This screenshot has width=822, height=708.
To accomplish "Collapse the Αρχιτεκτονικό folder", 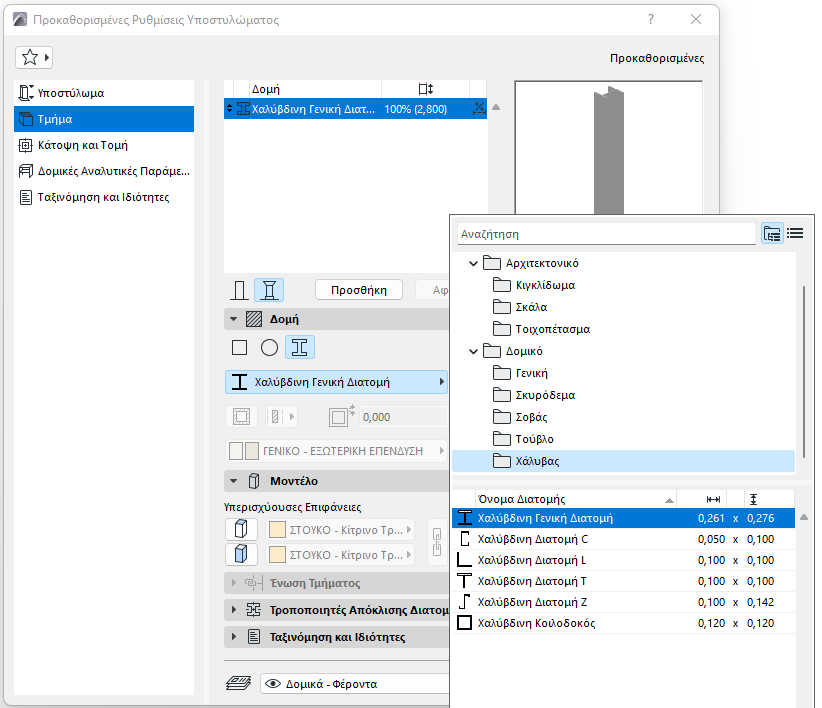I will pyautogui.click(x=473, y=263).
